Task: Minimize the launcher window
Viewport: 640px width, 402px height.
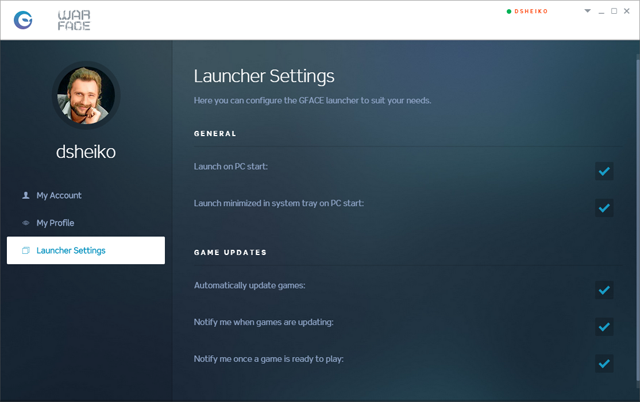Action: coord(601,12)
